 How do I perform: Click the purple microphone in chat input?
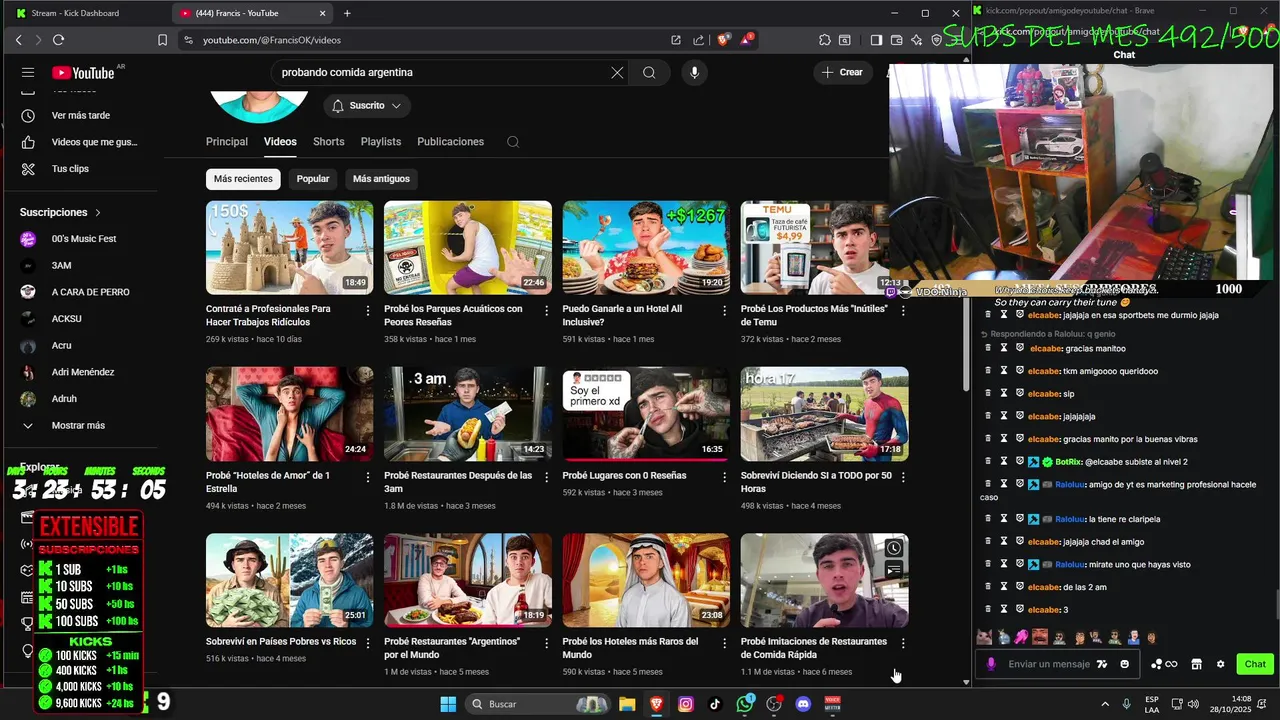click(991, 664)
